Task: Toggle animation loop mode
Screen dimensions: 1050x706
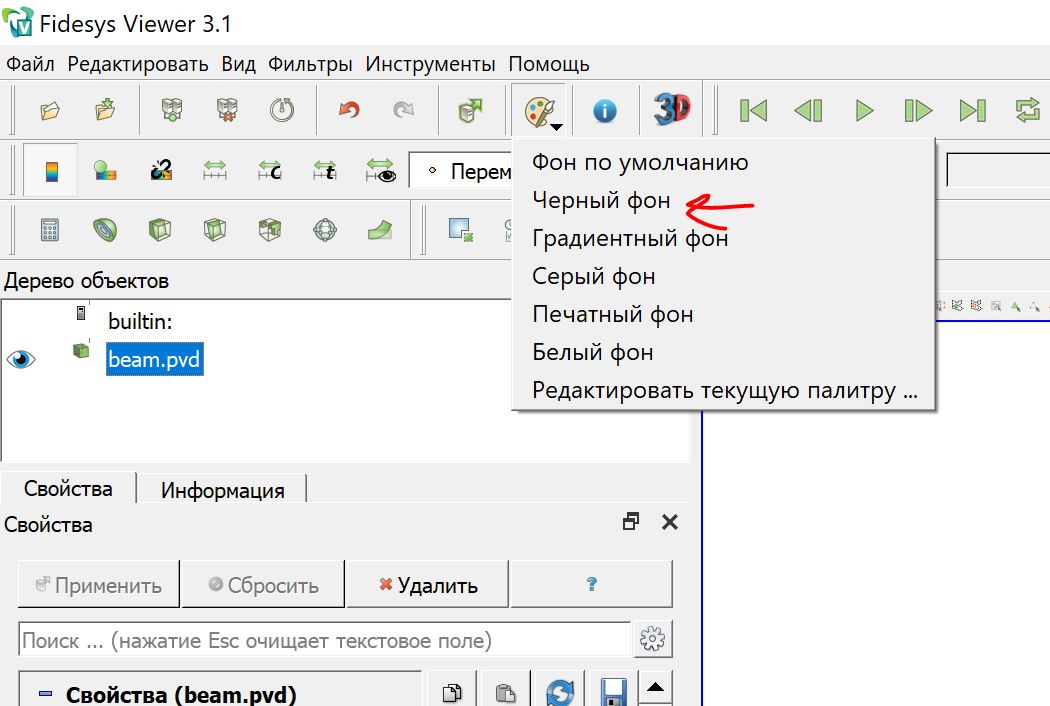Action: [1028, 111]
